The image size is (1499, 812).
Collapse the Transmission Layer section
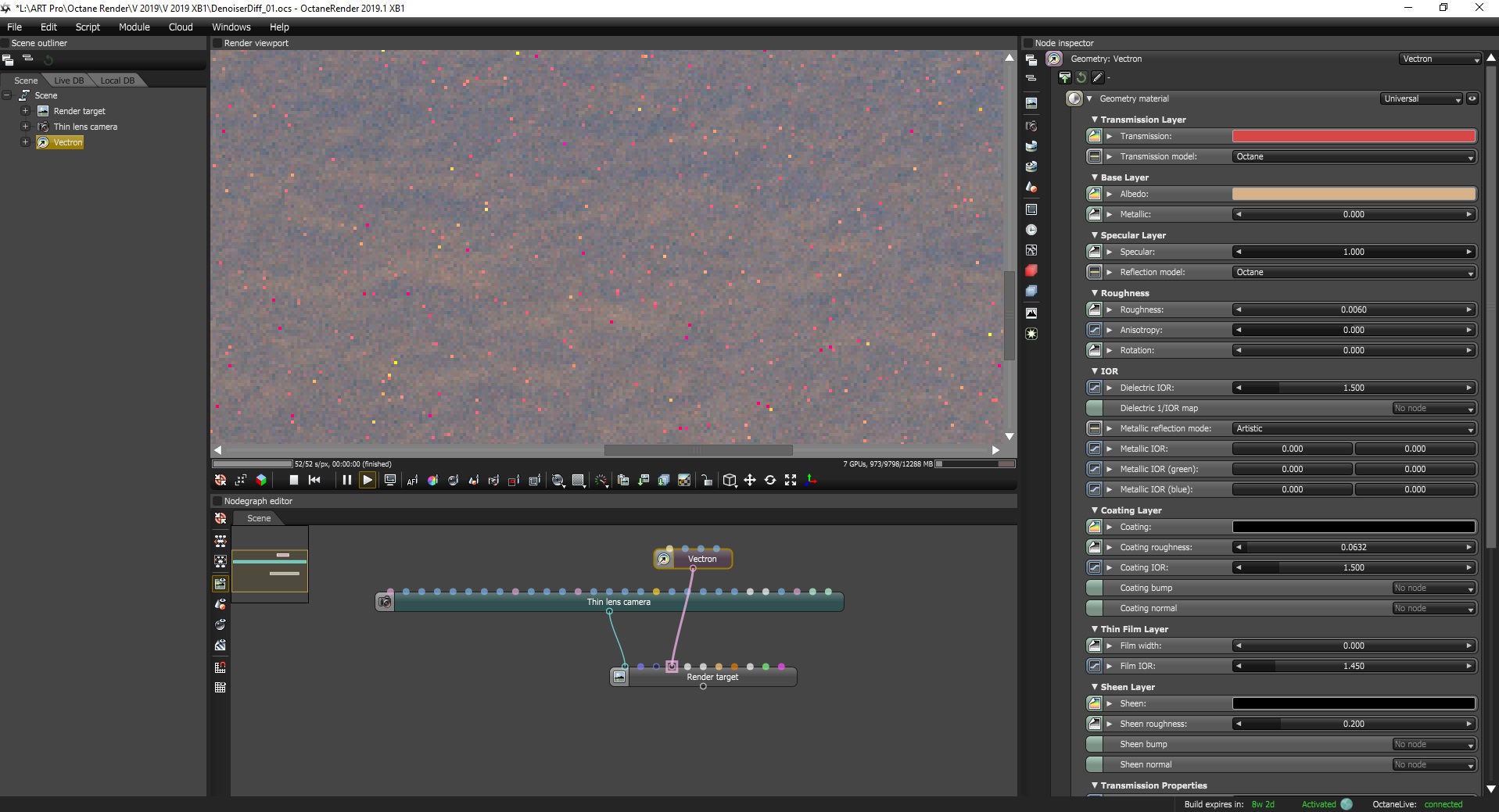pyautogui.click(x=1095, y=120)
